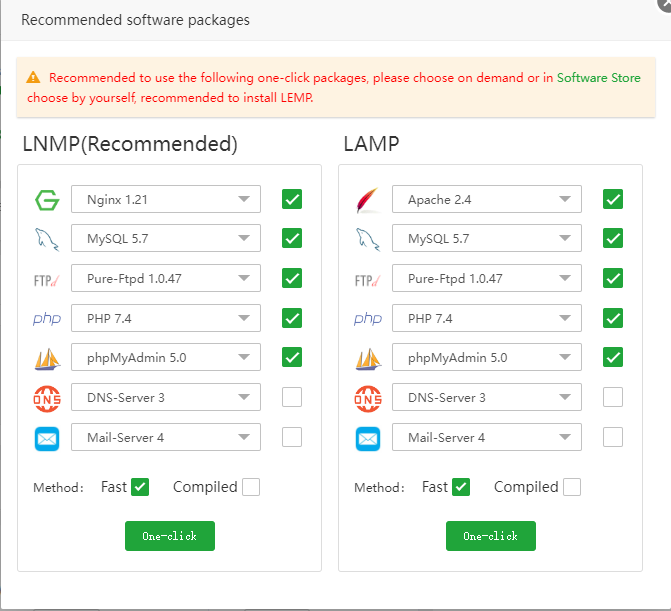Enable DNS-Server 3 checkbox in LAMP
Image resolution: width=671 pixels, height=611 pixels.
(613, 397)
